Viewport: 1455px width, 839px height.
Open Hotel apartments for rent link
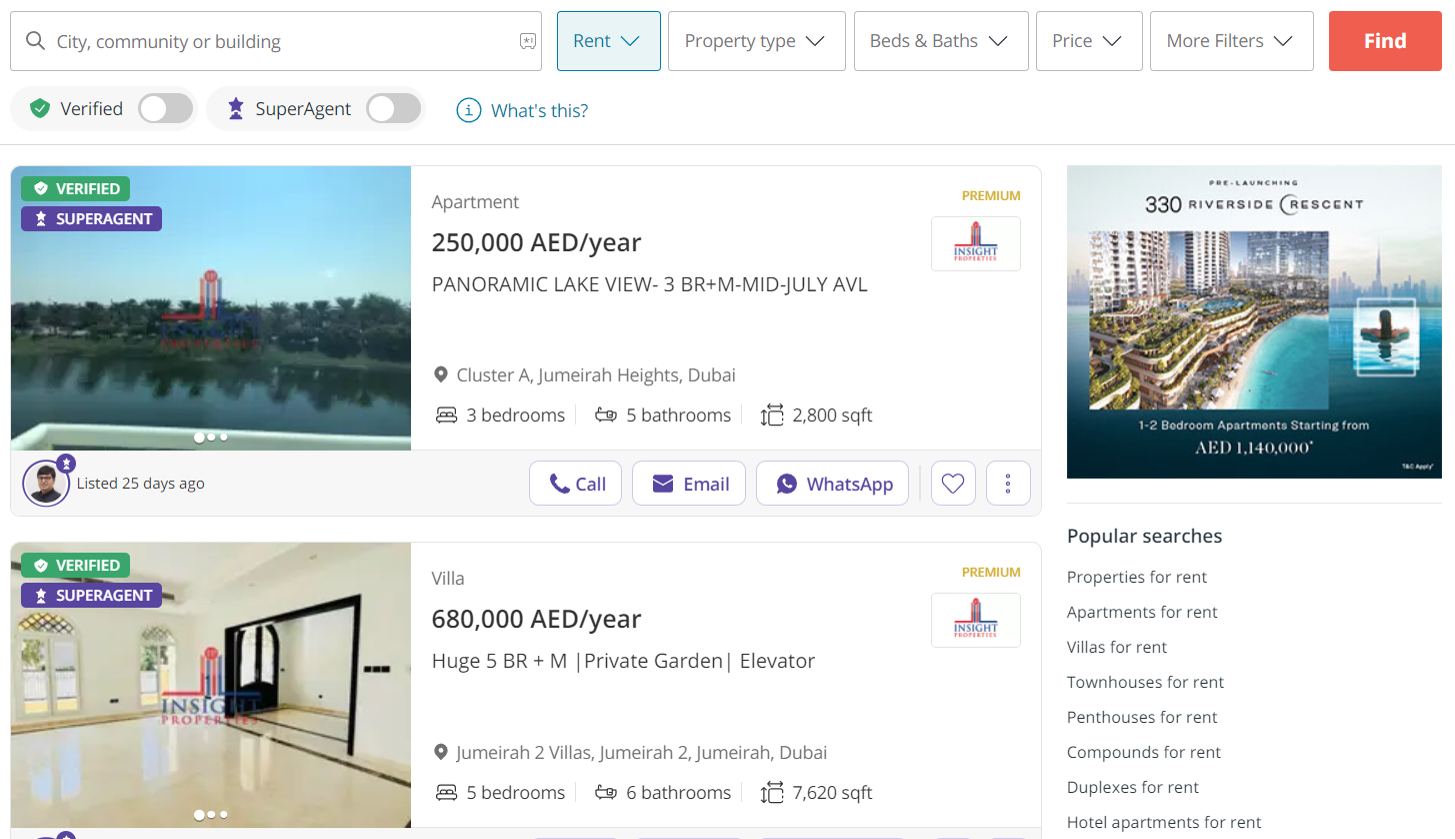1164,822
